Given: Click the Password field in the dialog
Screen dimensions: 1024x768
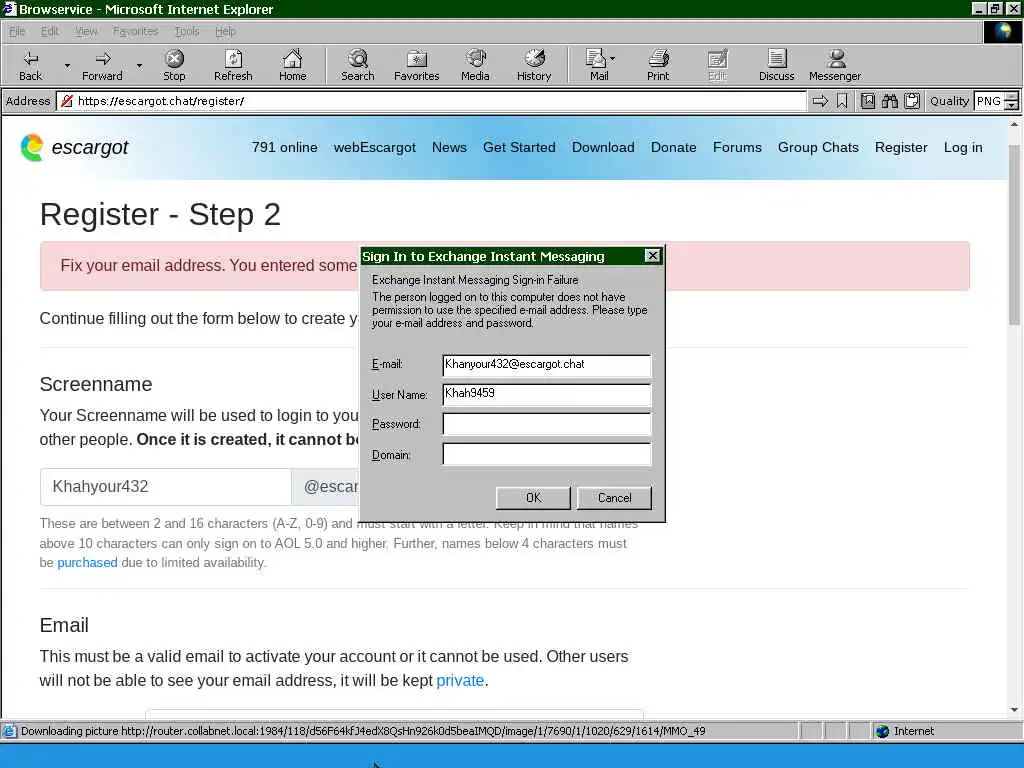Looking at the screenshot, I should (547, 423).
